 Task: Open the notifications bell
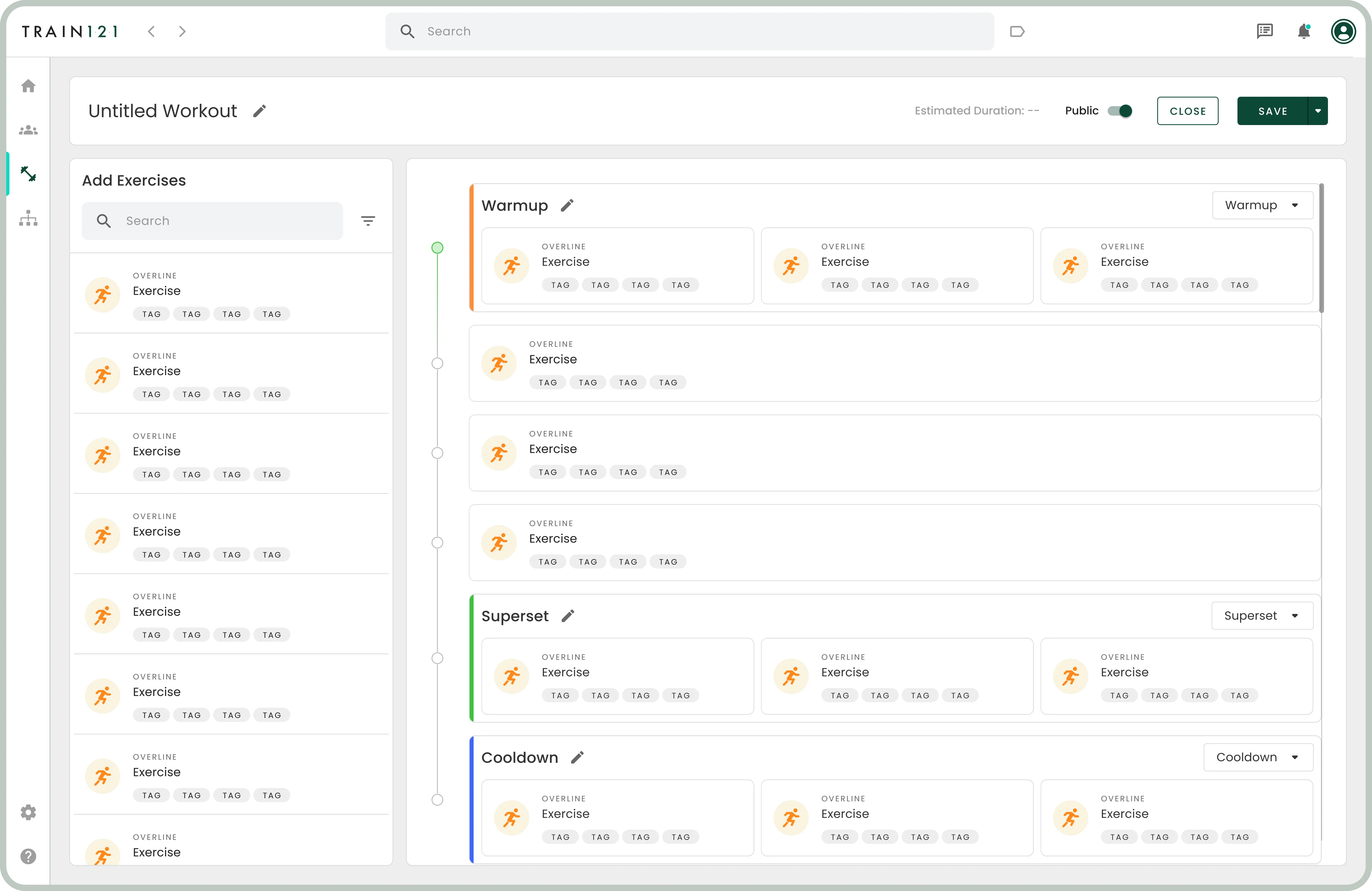click(x=1303, y=31)
